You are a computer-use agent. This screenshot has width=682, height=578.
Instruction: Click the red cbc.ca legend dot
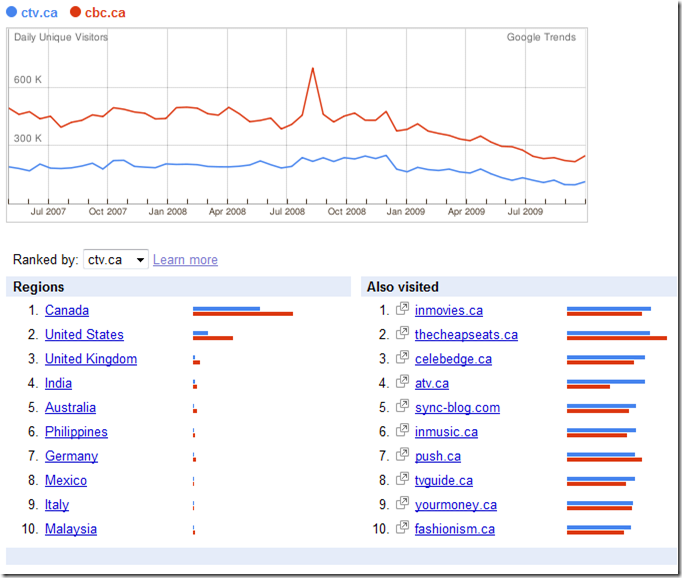[x=75, y=12]
